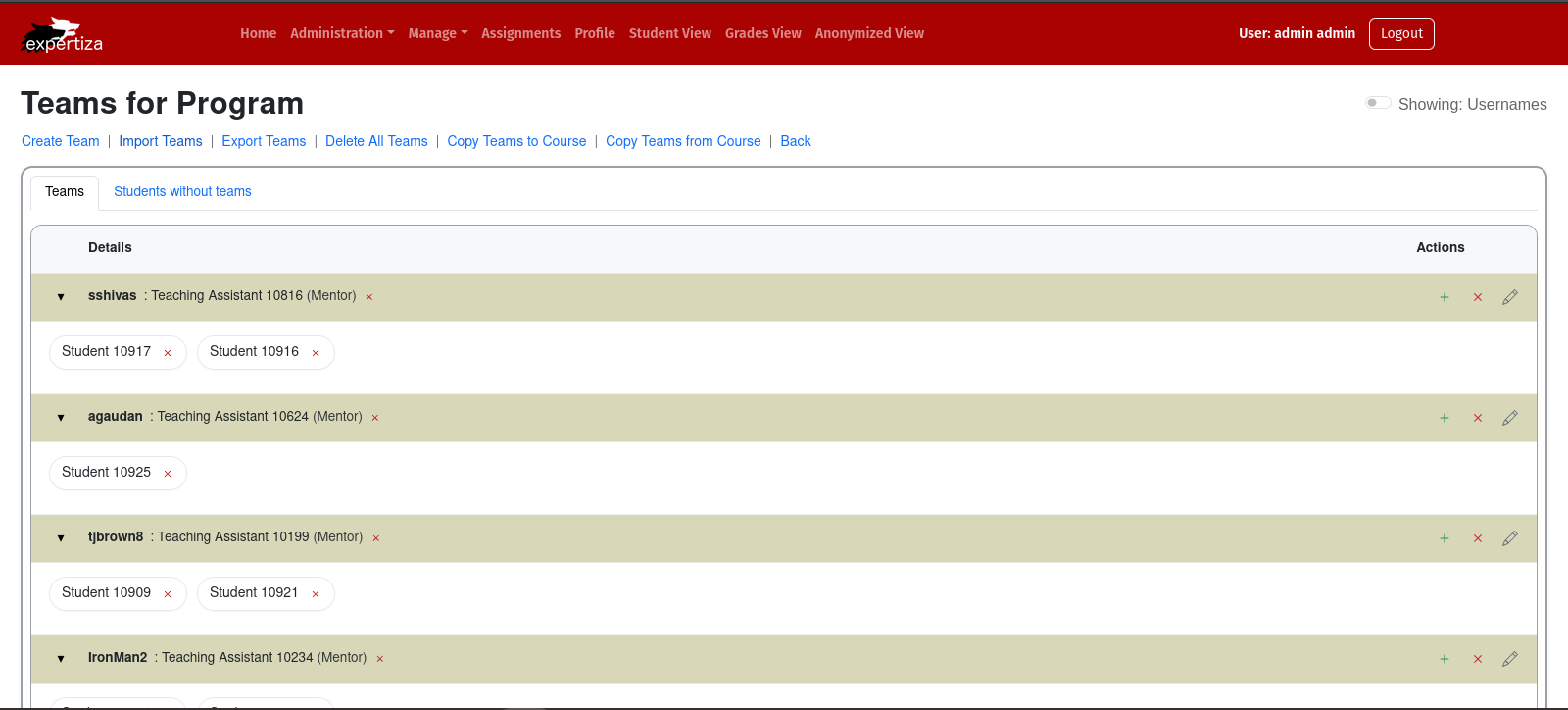Image resolution: width=1568 pixels, height=710 pixels.
Task: Collapse the agaudan team members
Action: pyautogui.click(x=61, y=418)
